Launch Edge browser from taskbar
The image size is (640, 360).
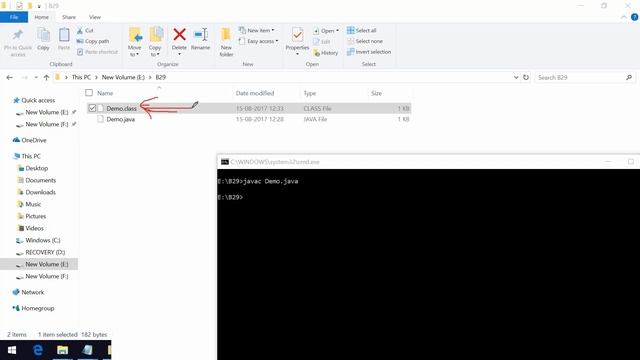(38, 350)
